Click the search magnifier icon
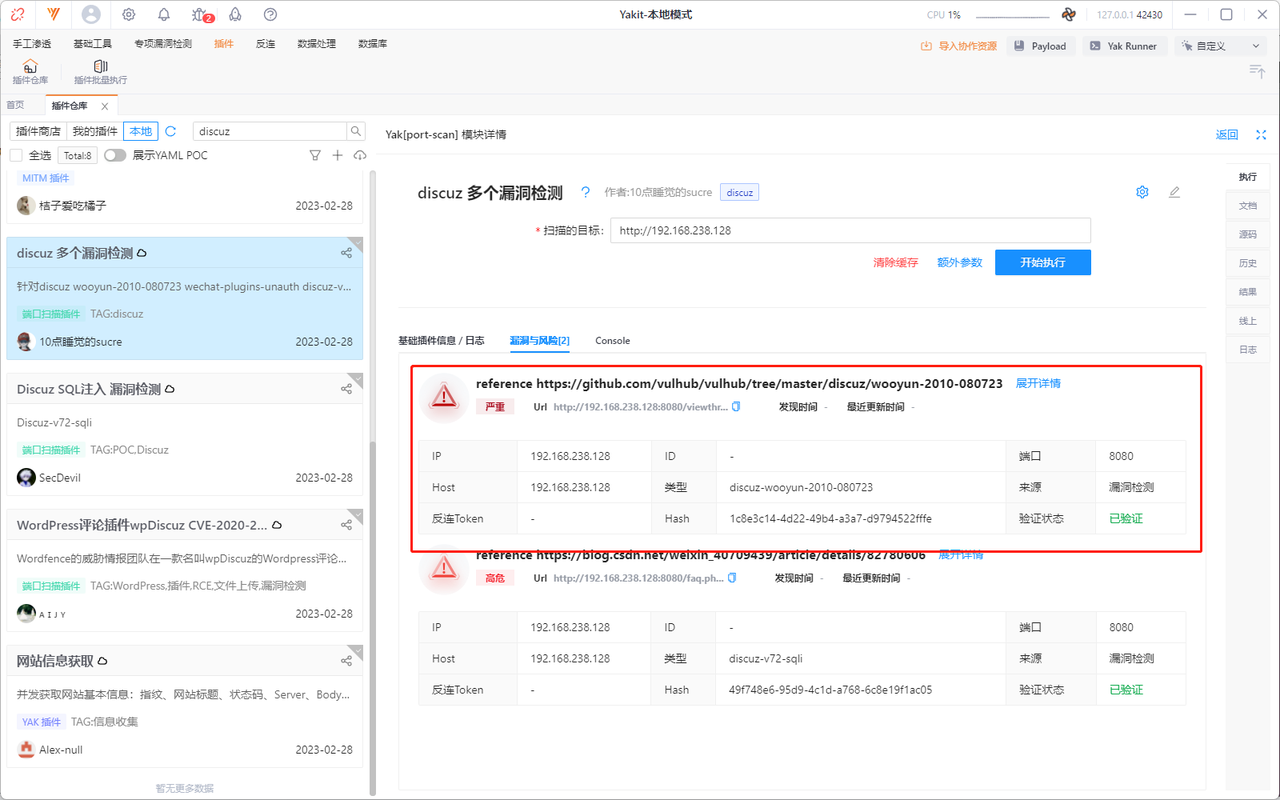1280x800 pixels. [356, 131]
